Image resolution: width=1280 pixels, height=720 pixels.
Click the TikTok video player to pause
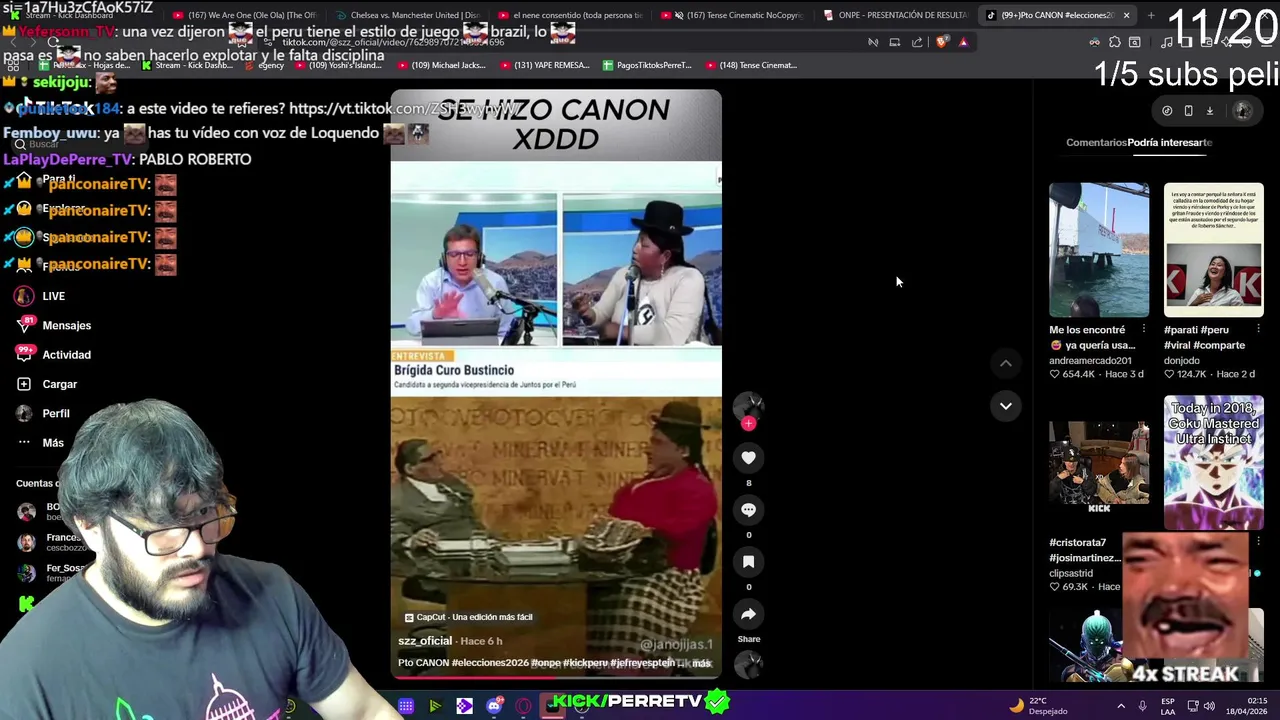click(555, 384)
